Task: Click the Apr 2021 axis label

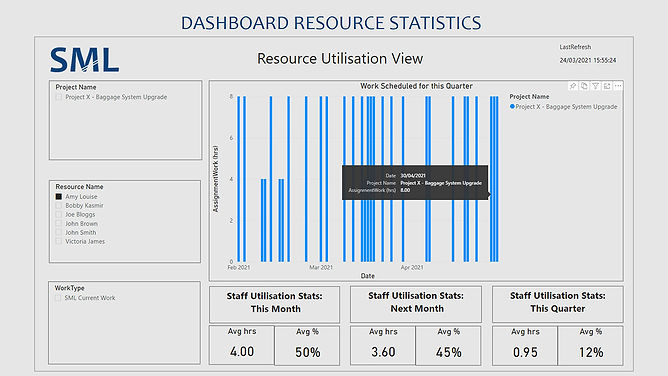Action: (412, 267)
